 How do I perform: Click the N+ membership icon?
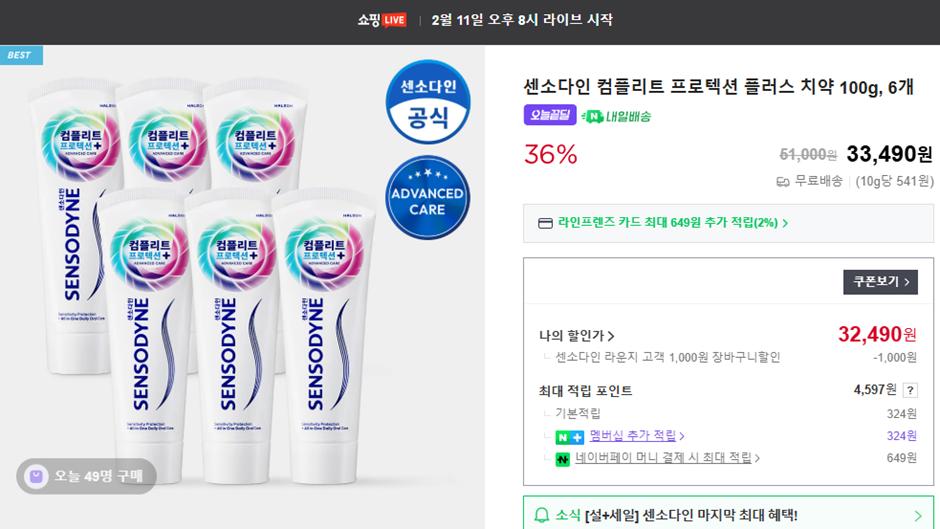569,437
